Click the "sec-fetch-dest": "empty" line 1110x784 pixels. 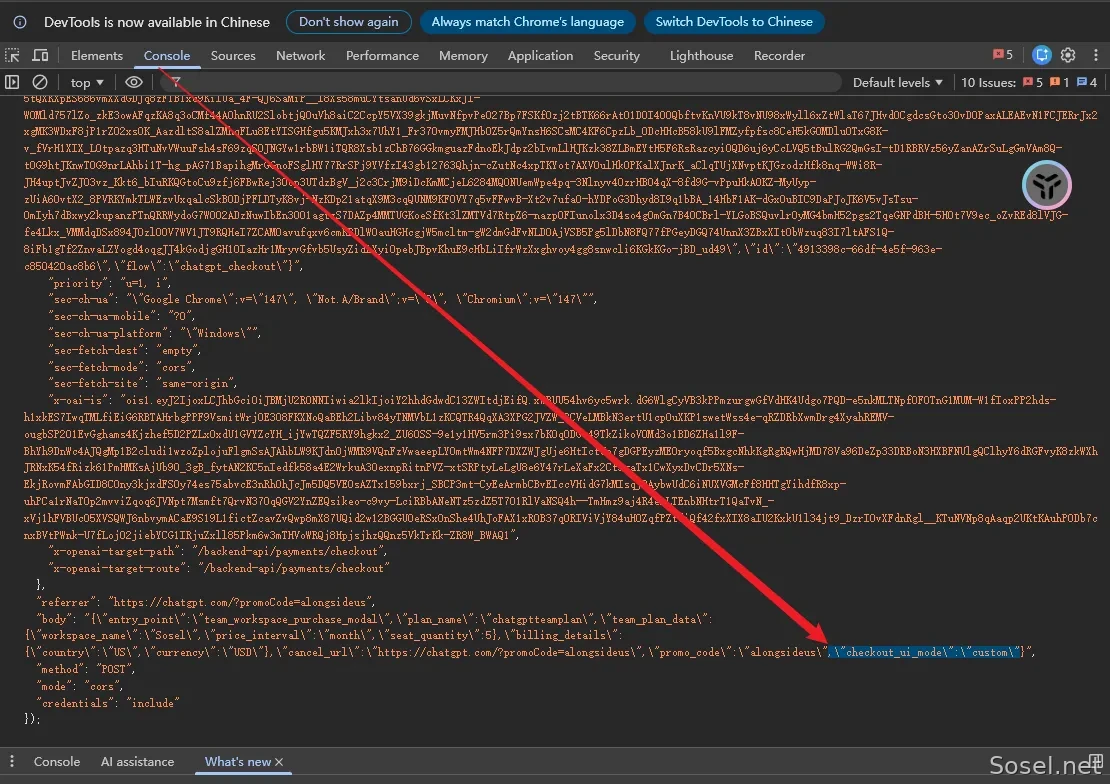pyautogui.click(x=125, y=351)
